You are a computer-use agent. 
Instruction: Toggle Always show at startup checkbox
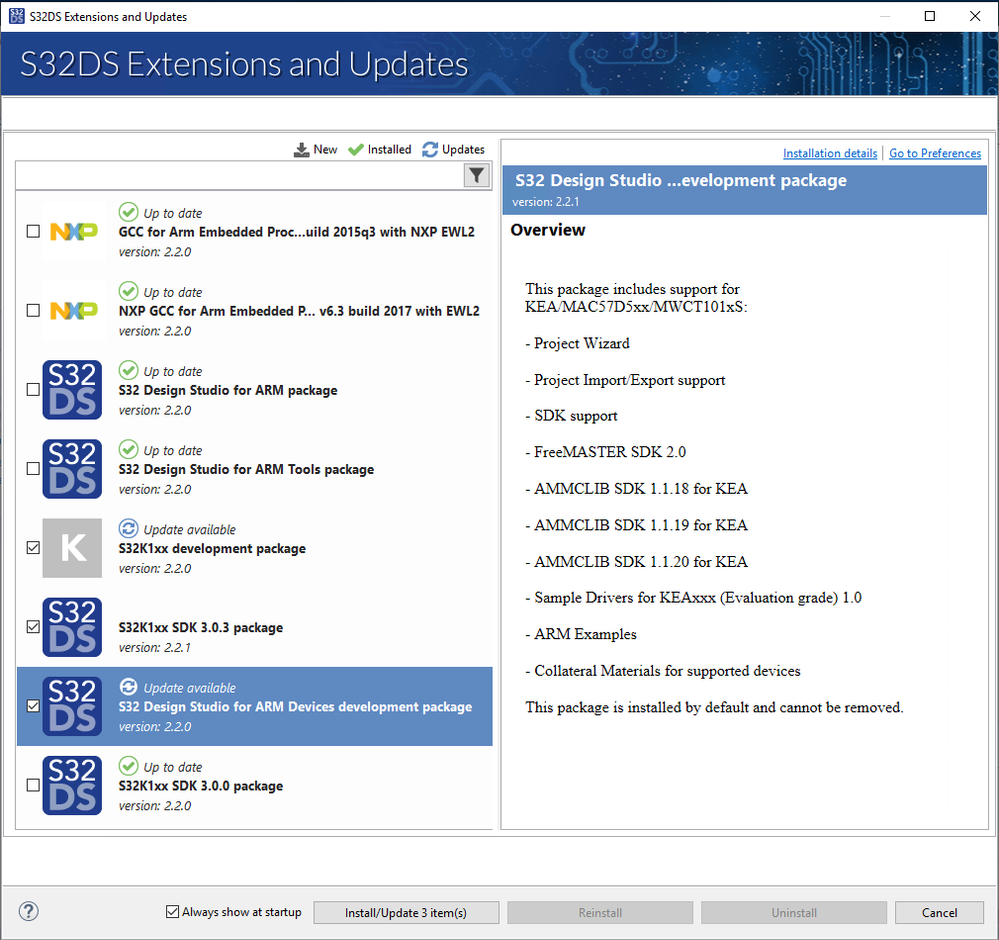tap(173, 912)
